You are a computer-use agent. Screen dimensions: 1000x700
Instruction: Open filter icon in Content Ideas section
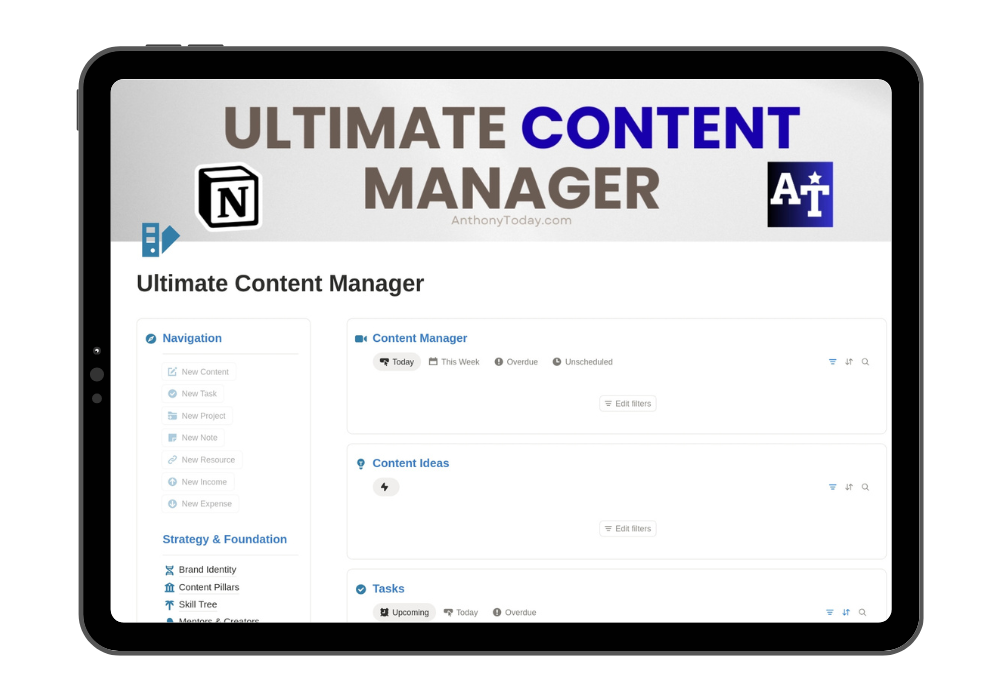[832, 487]
